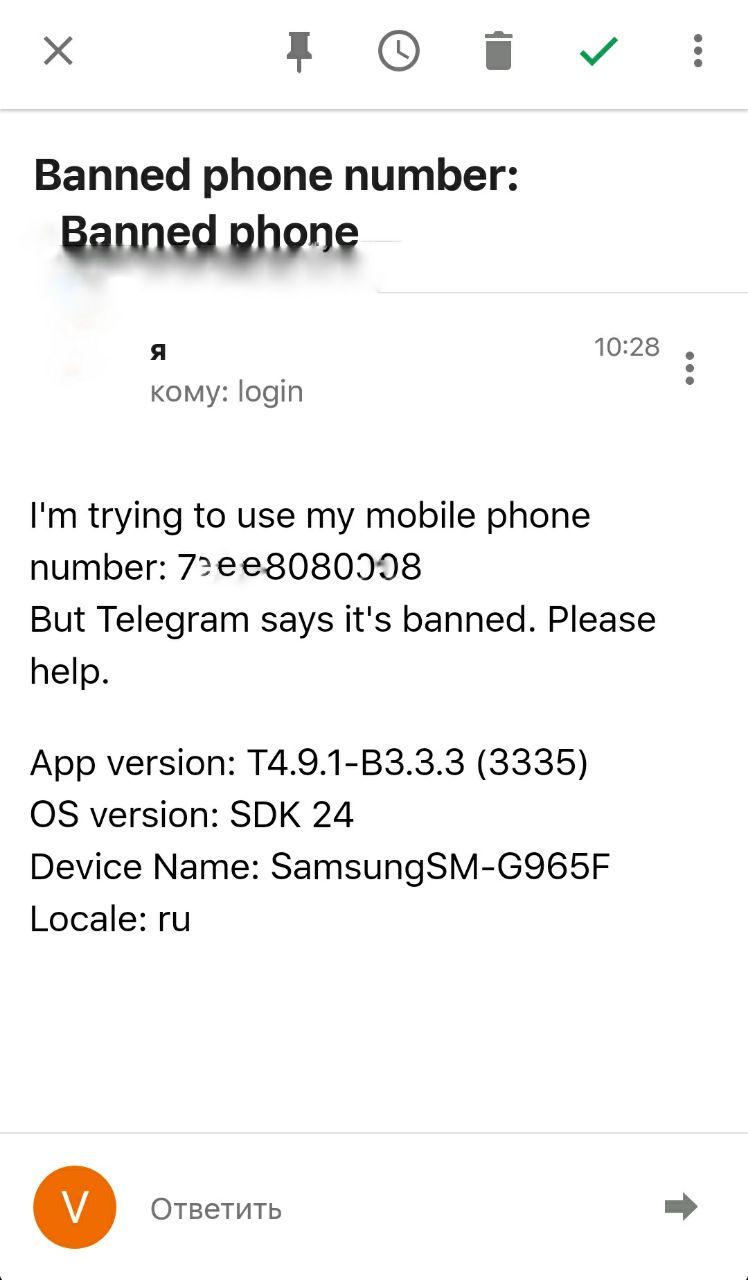Screen dimensions: 748x1280
Task: Tap the partially hidden phone number link
Action: point(300,567)
